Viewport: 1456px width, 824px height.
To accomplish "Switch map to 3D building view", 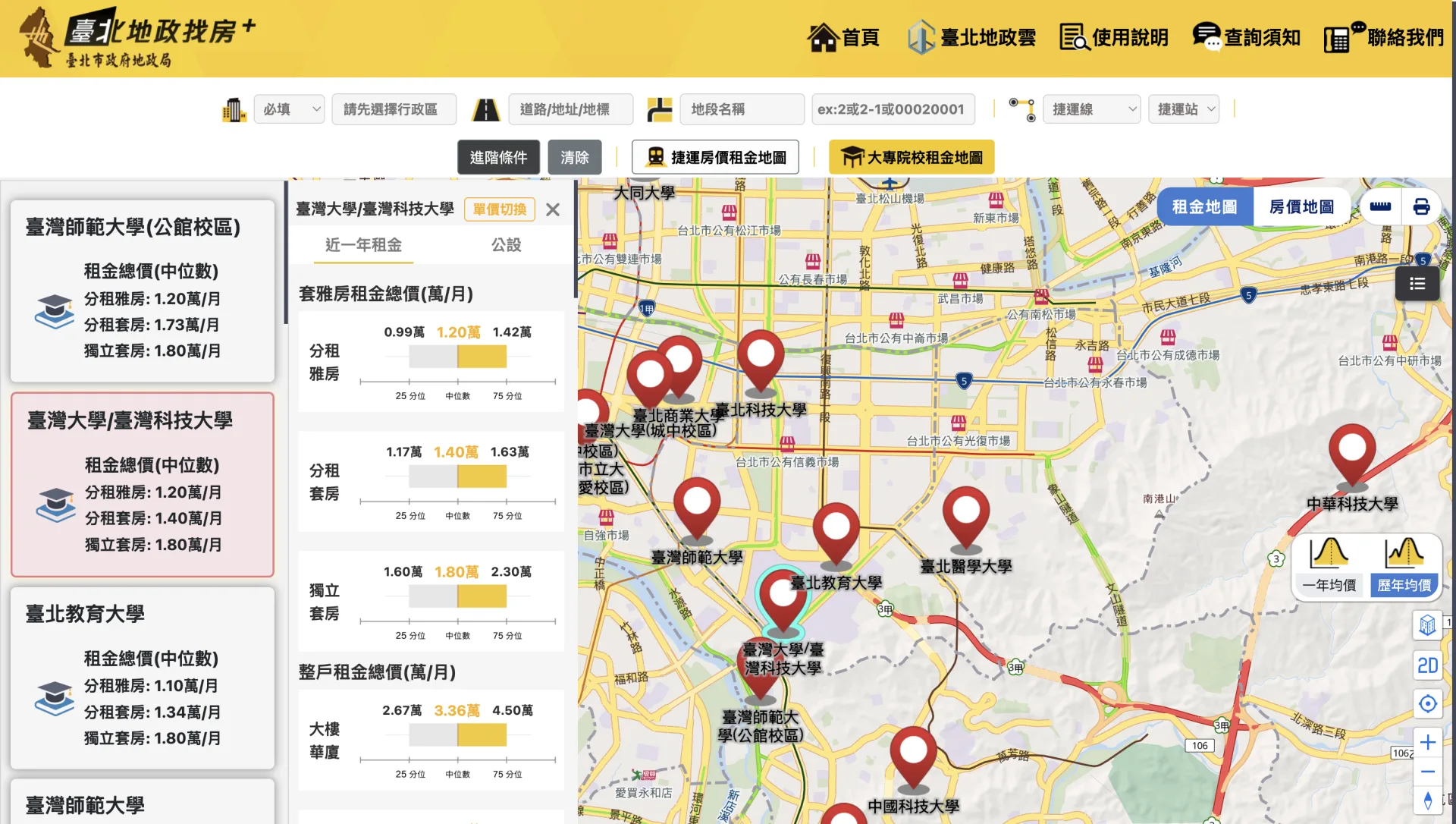I will [x=1429, y=626].
